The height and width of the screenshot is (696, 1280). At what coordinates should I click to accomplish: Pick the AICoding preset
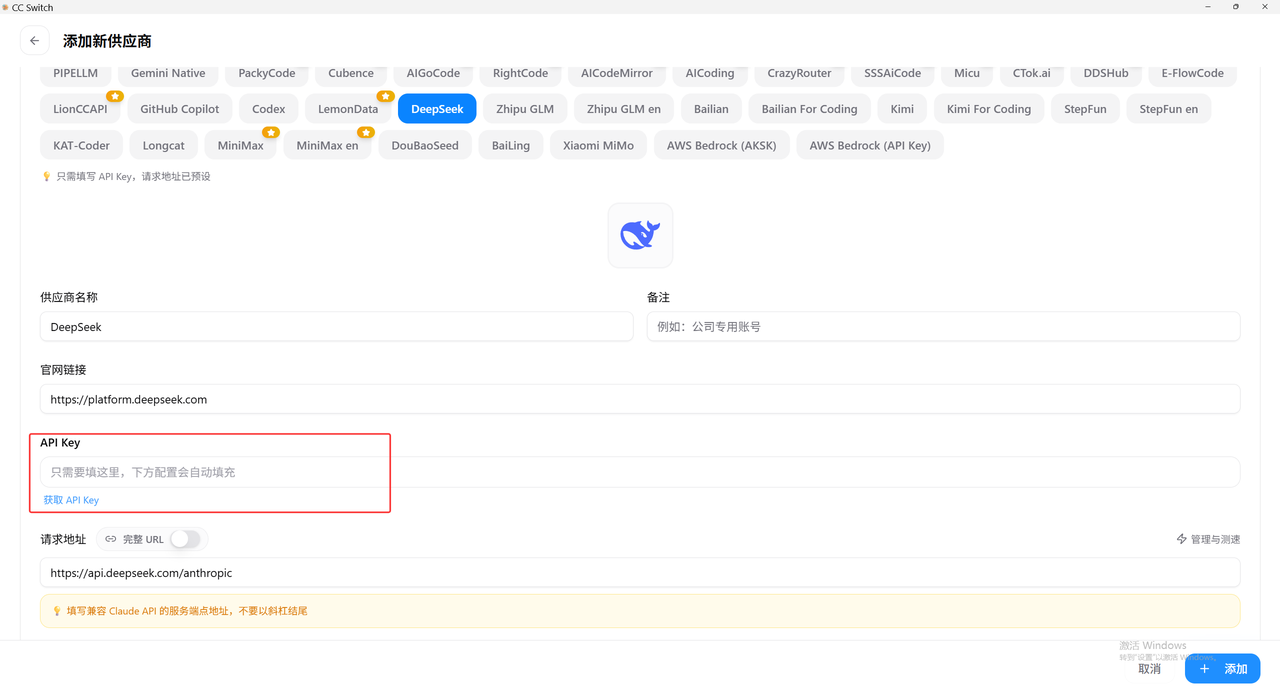pos(710,73)
